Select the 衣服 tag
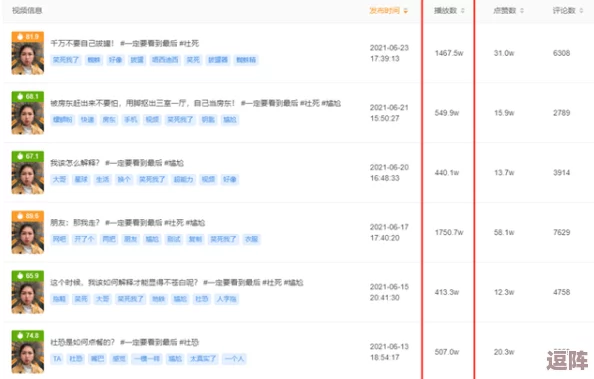594x379 pixels. (x=252, y=239)
